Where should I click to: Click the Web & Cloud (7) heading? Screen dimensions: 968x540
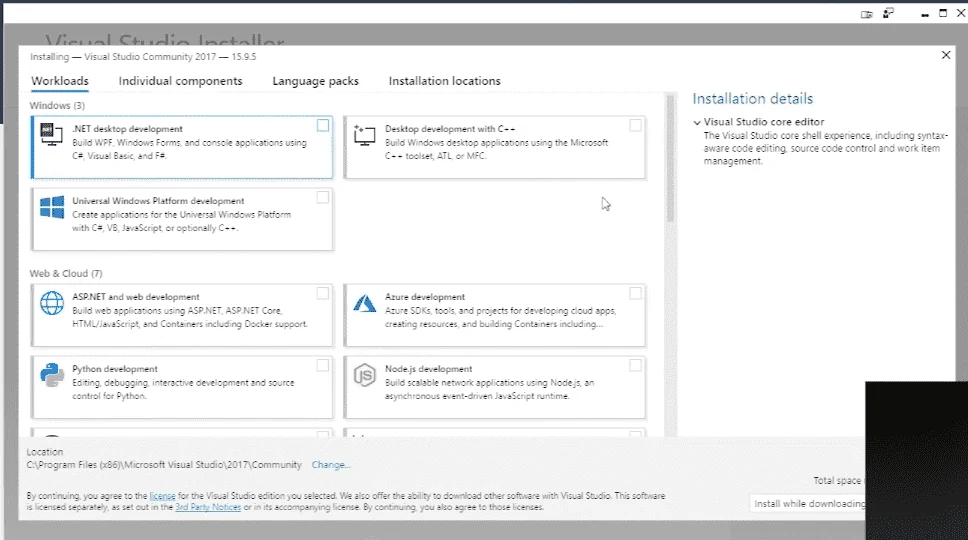click(66, 273)
